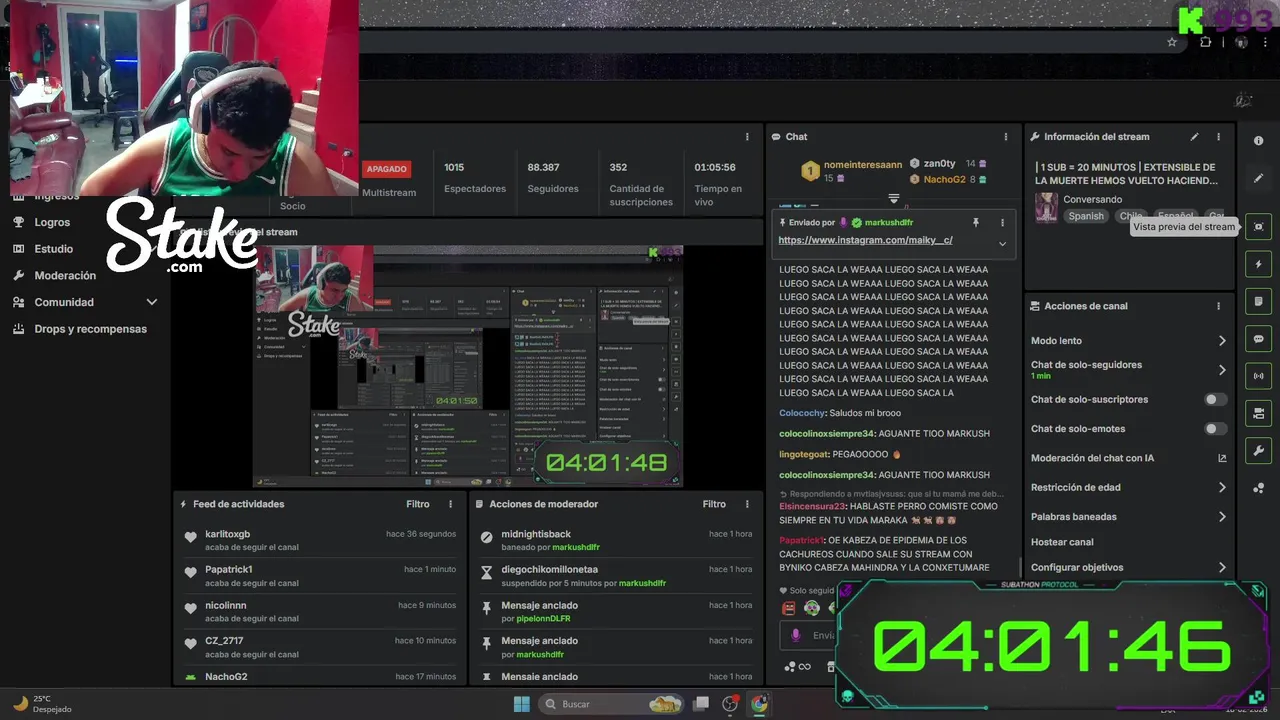Click markushdlfr under midnightisback ban entry

click(576, 547)
